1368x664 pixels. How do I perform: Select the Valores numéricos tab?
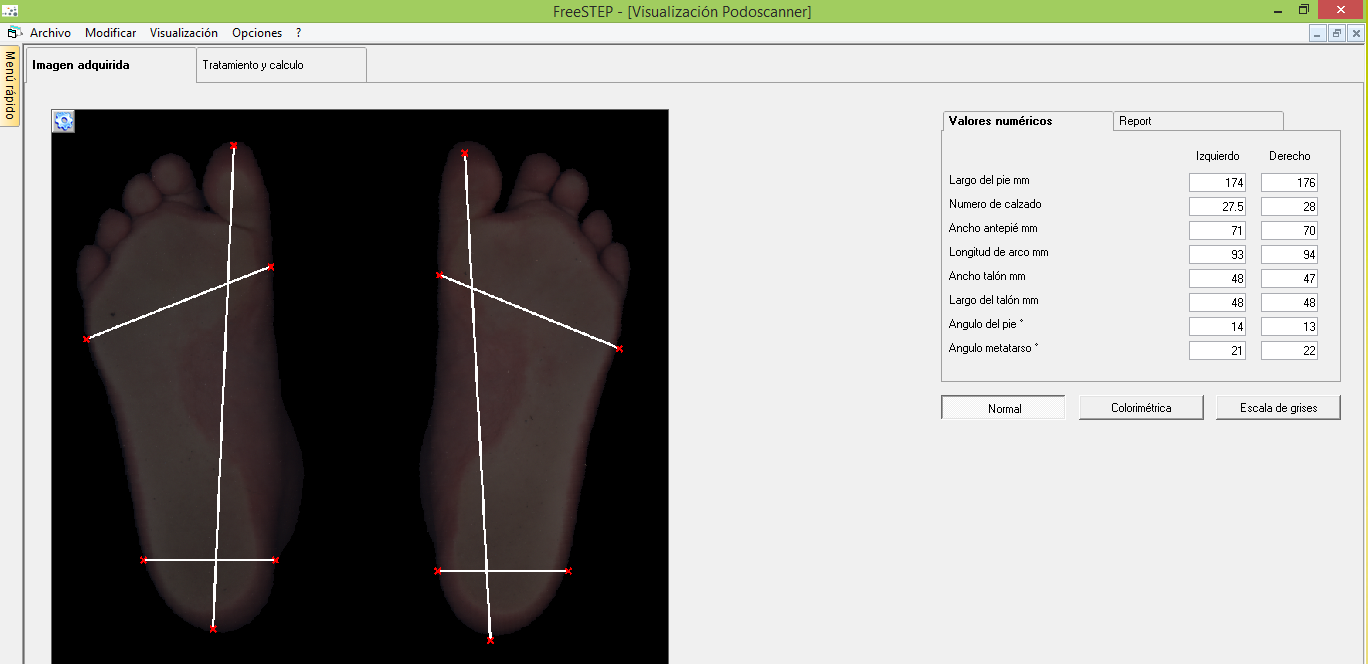click(x=1028, y=121)
